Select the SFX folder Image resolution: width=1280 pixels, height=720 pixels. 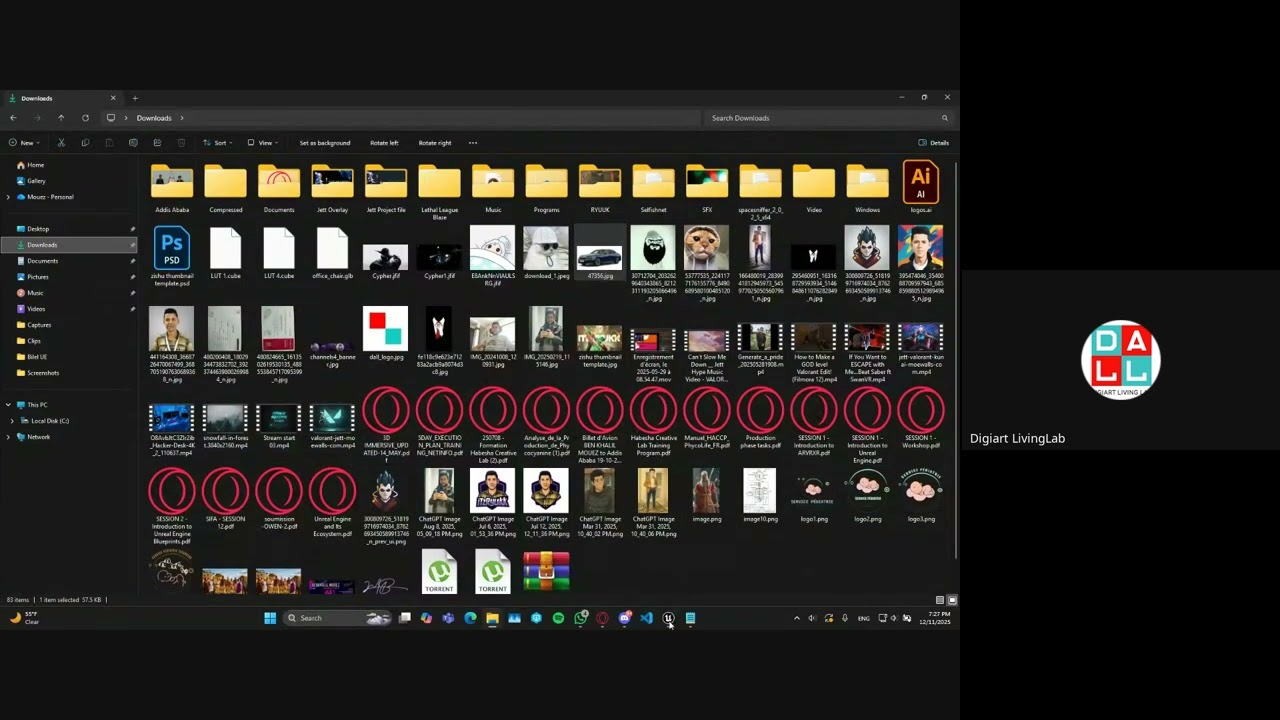click(x=707, y=188)
